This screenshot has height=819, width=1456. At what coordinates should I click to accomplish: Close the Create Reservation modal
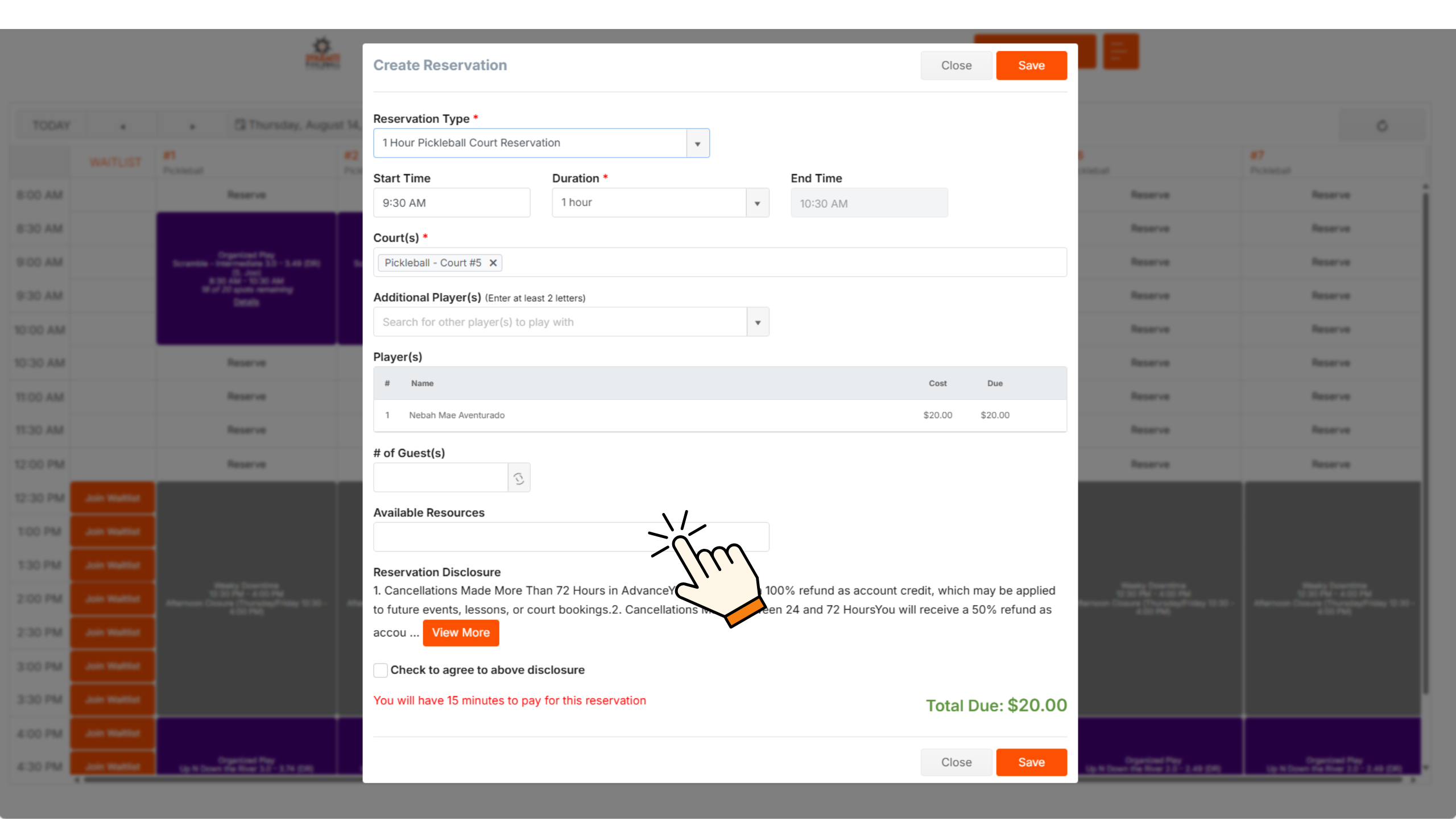[x=956, y=65]
